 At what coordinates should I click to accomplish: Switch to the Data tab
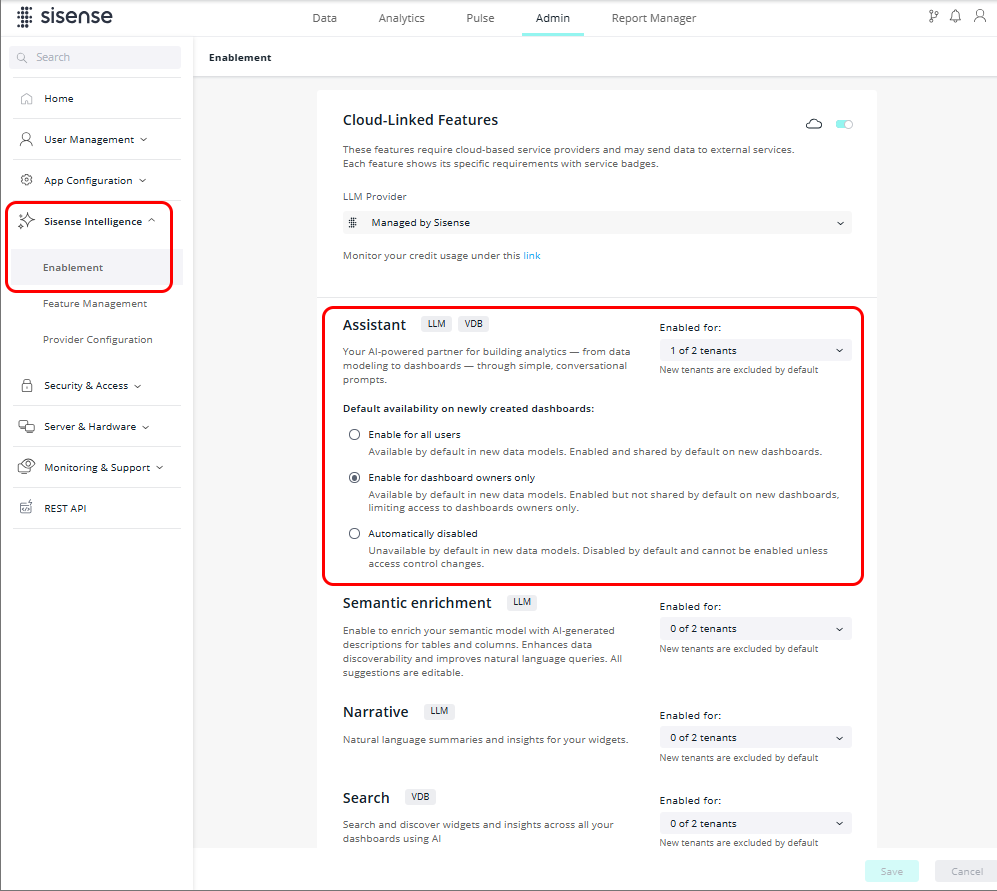[x=324, y=18]
